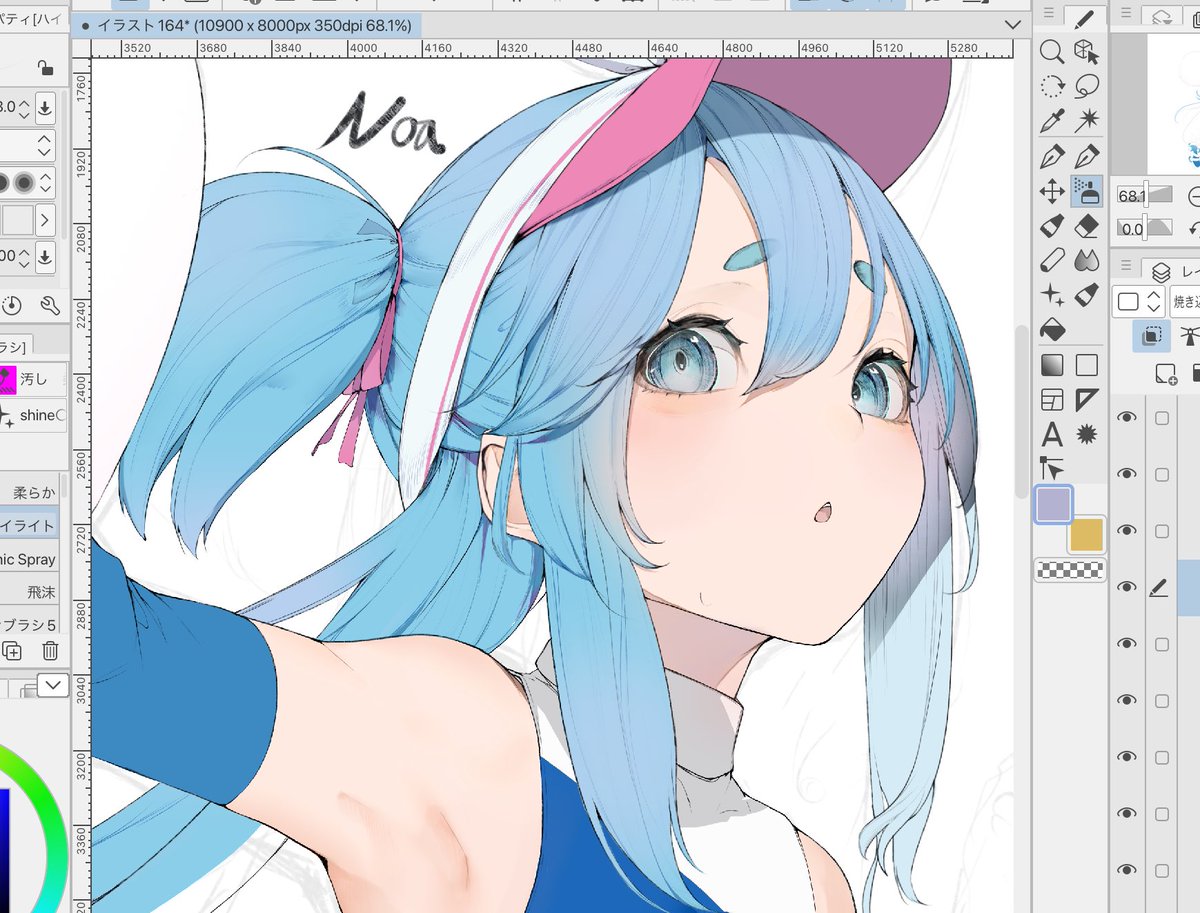Select the Gradient tool
This screenshot has height=913, width=1200.
tap(1052, 365)
